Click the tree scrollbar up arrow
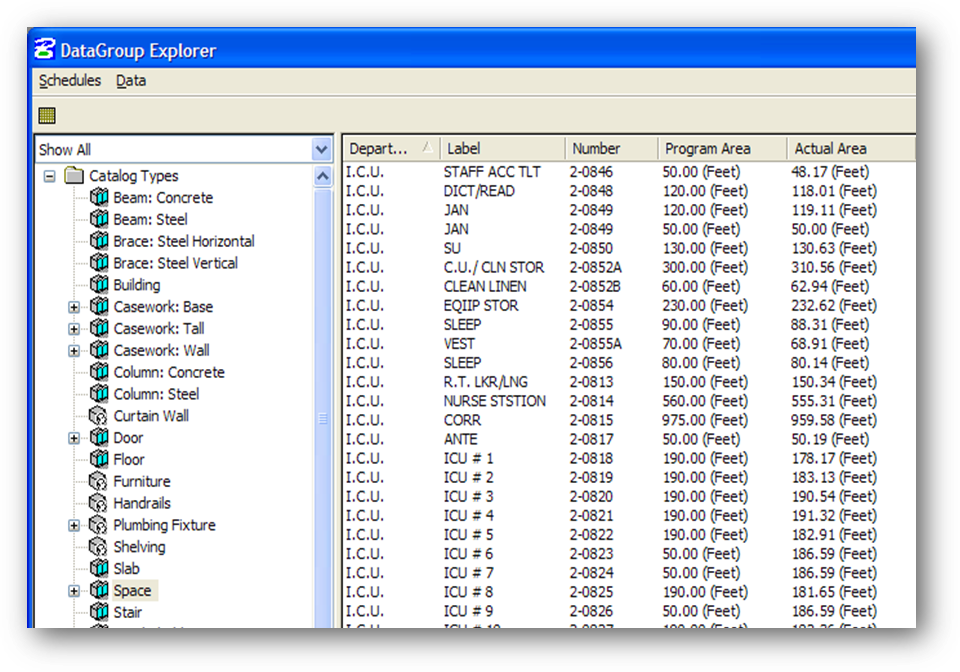Screen dimensions: 960x672 tap(323, 177)
